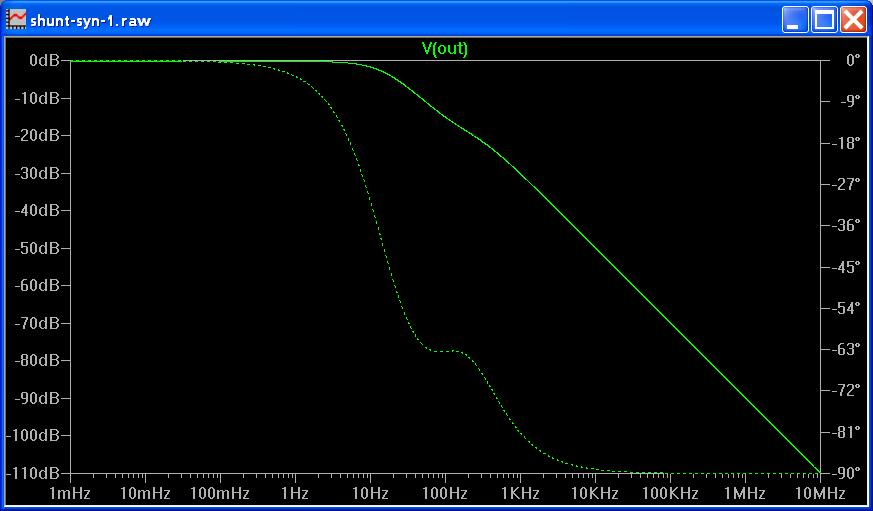The width and height of the screenshot is (873, 511).
Task: Click the -90dB left axis label
Action: pos(36,398)
